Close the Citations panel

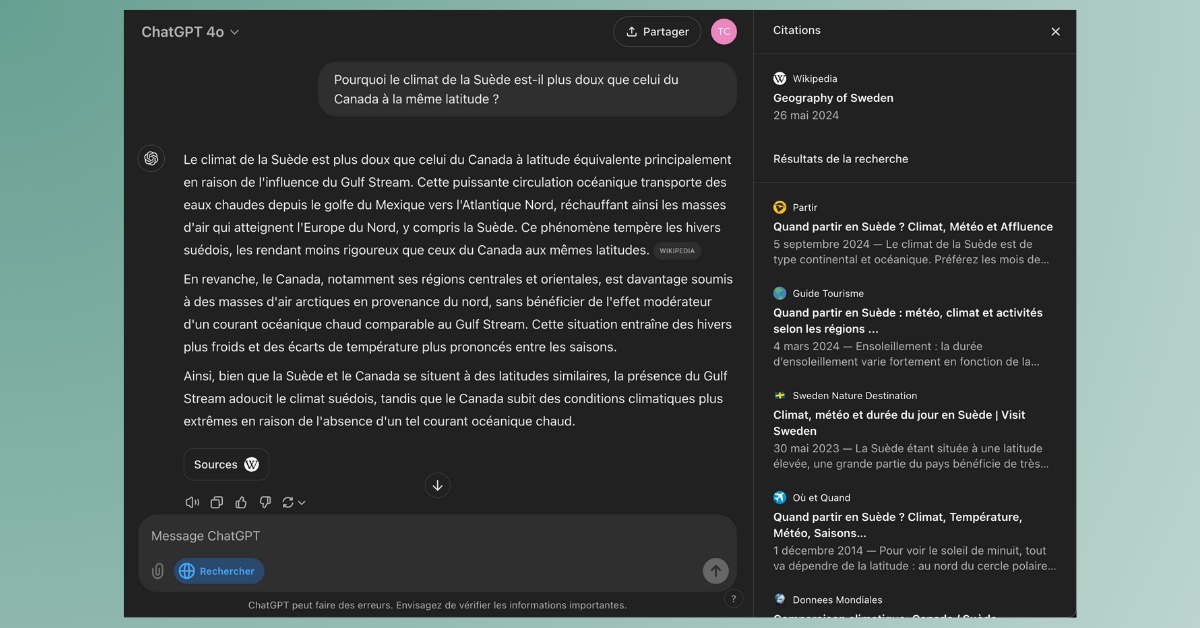(x=1055, y=32)
